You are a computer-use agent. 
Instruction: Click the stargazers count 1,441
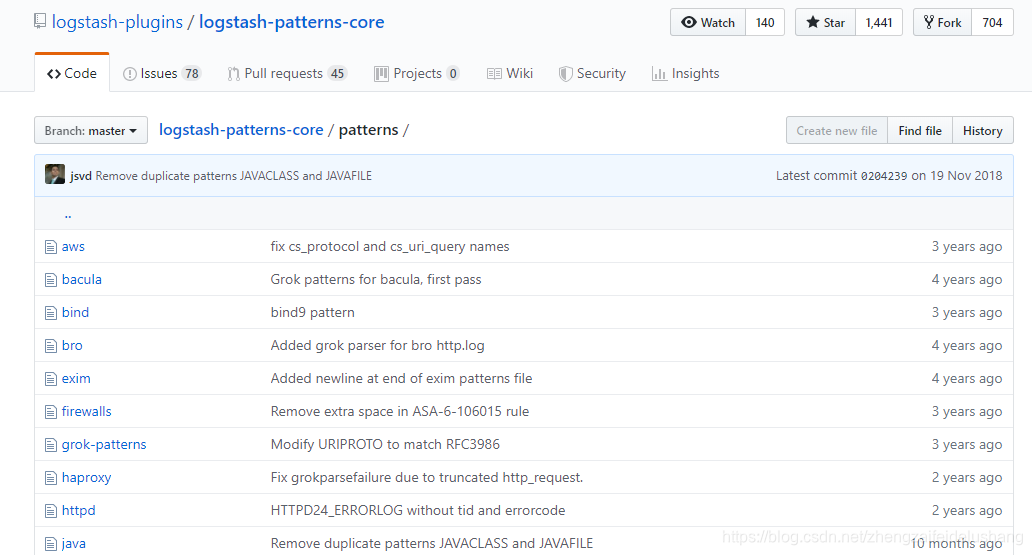pos(879,22)
